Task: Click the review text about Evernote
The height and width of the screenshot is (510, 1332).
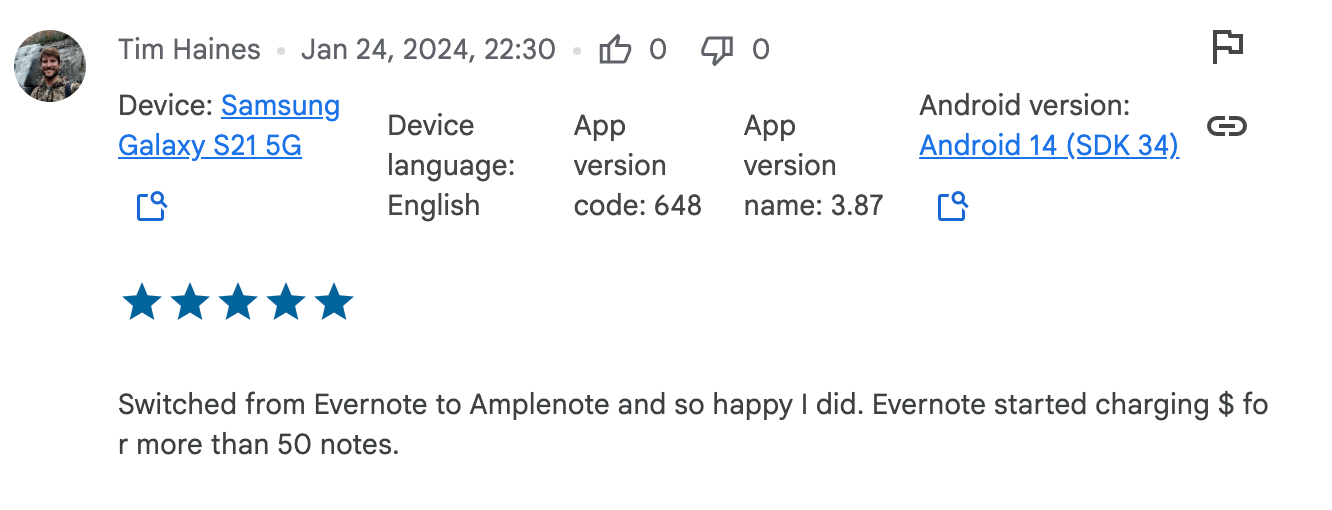Action: coord(693,425)
